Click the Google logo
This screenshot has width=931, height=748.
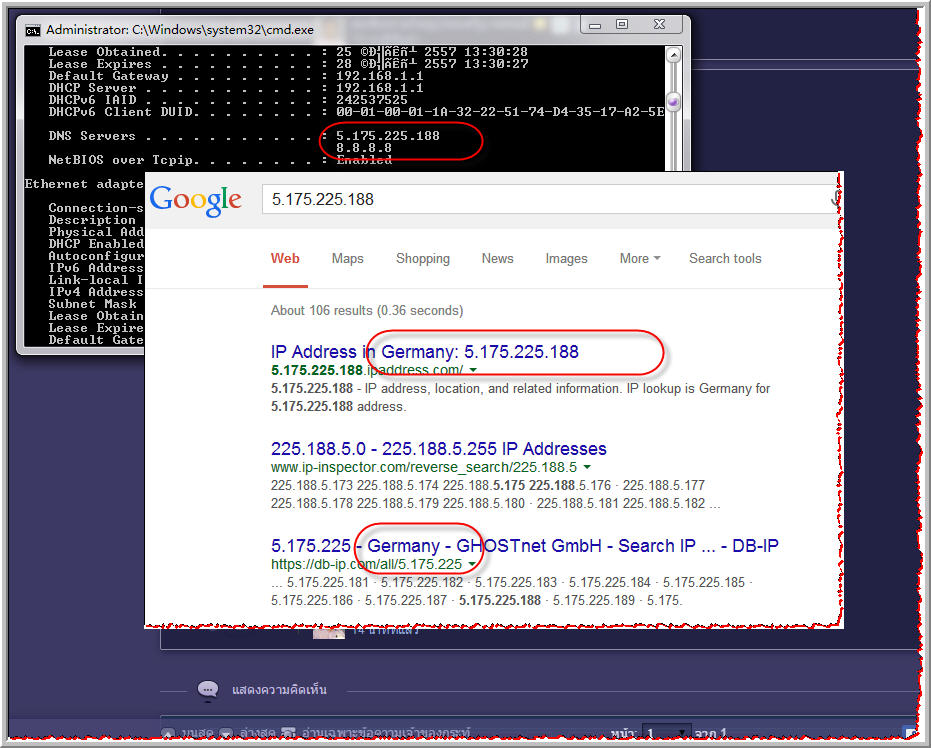(195, 200)
